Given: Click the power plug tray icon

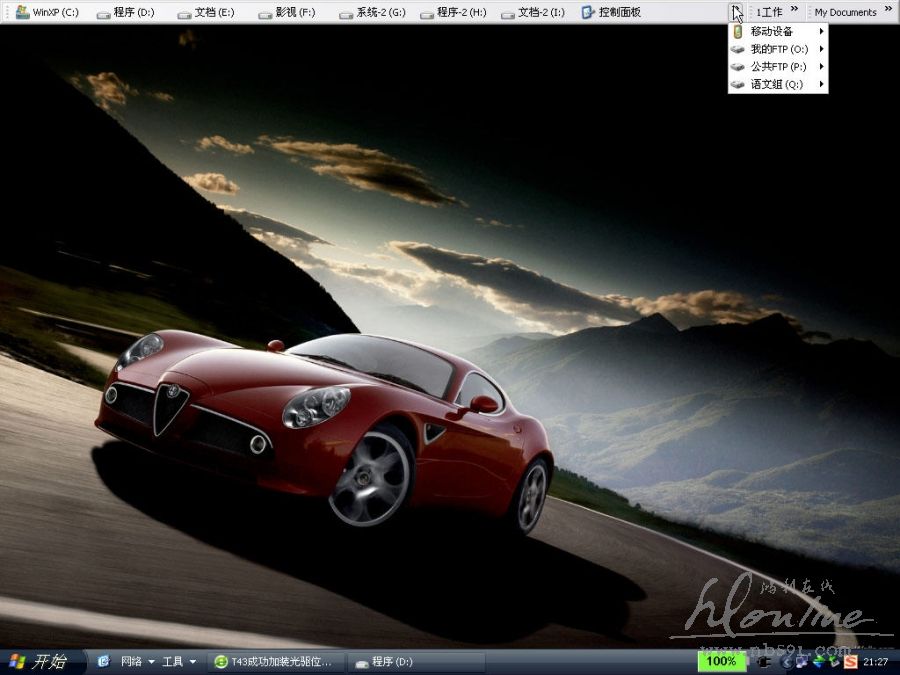Looking at the screenshot, I should coord(765,661).
